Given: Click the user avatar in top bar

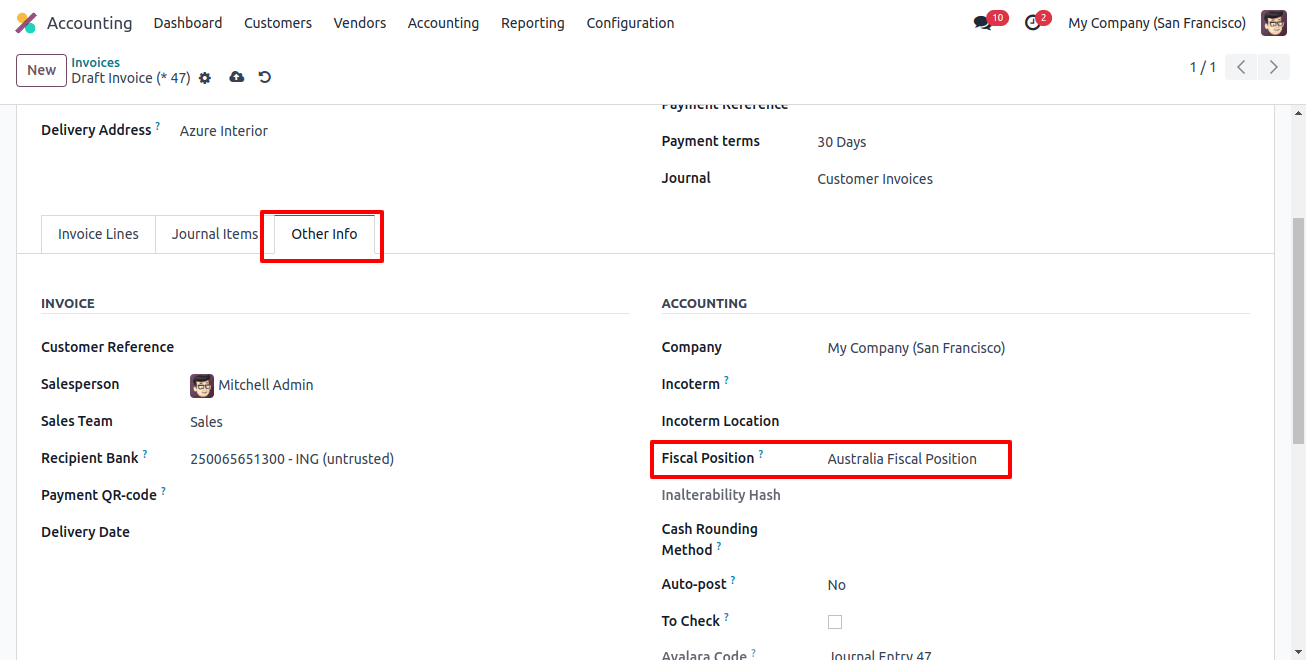Looking at the screenshot, I should [1274, 23].
